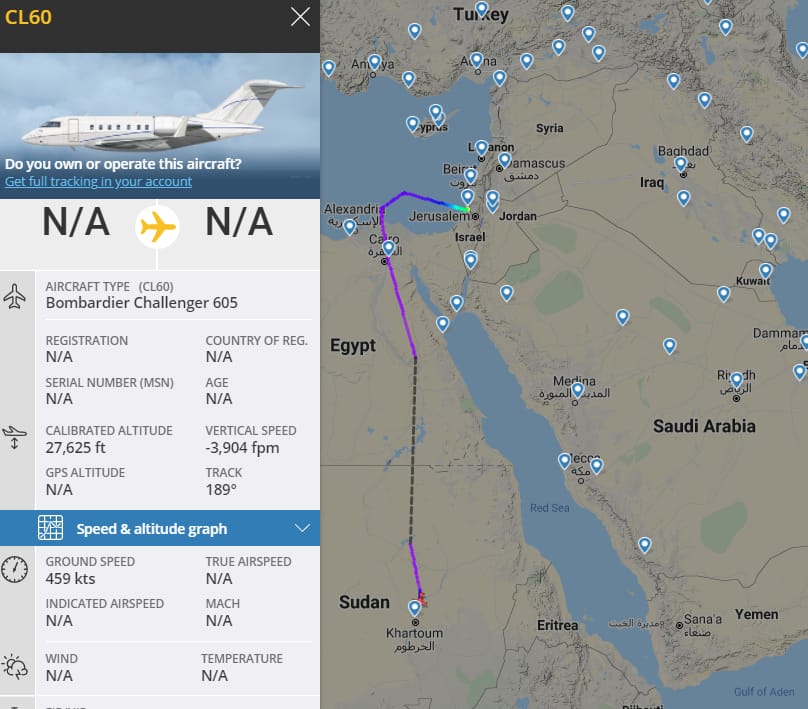Click the weather icon beside Wind
Viewport: 808px width, 709px height.
click(15, 666)
